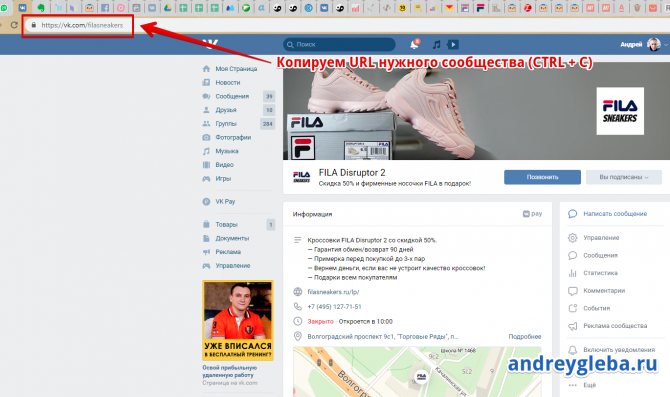Open Игры in left menu
This screenshot has height=397, width=670.
point(223,178)
